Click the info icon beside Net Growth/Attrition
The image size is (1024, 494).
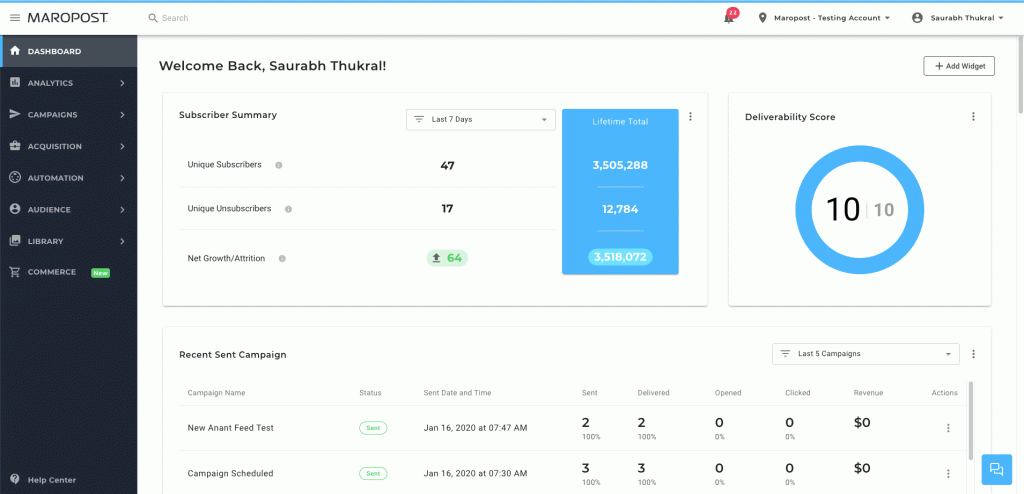(282, 258)
